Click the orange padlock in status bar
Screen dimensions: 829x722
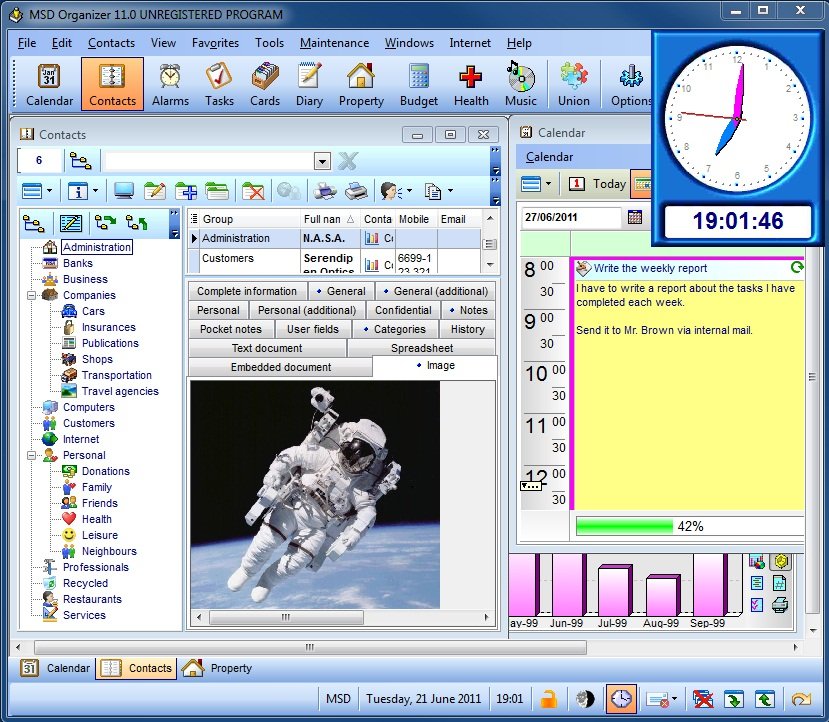[x=548, y=699]
